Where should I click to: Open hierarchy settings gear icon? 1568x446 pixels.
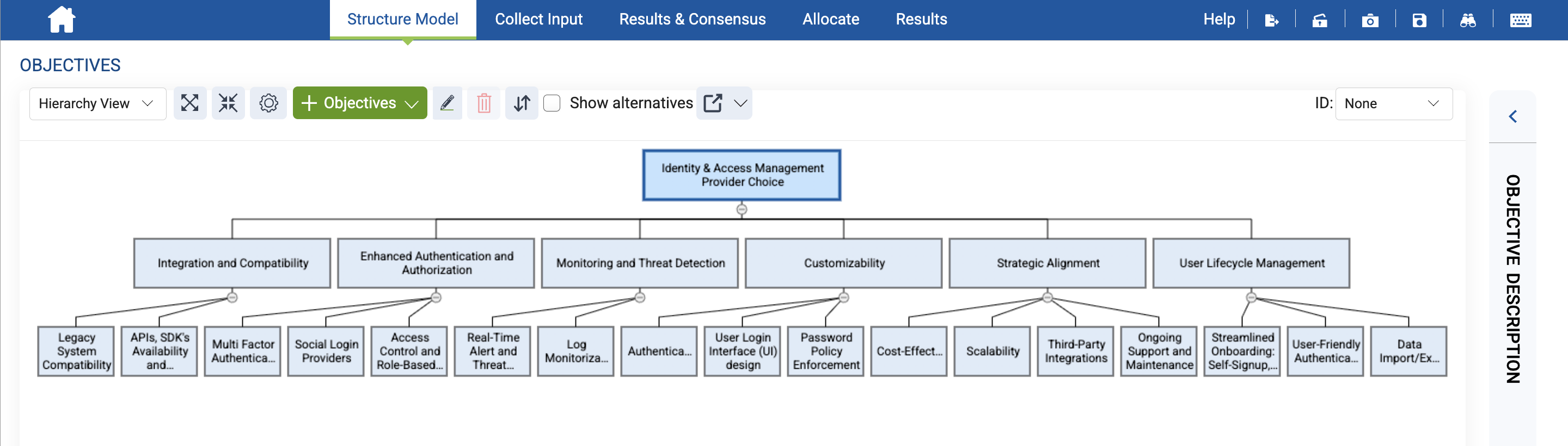268,103
